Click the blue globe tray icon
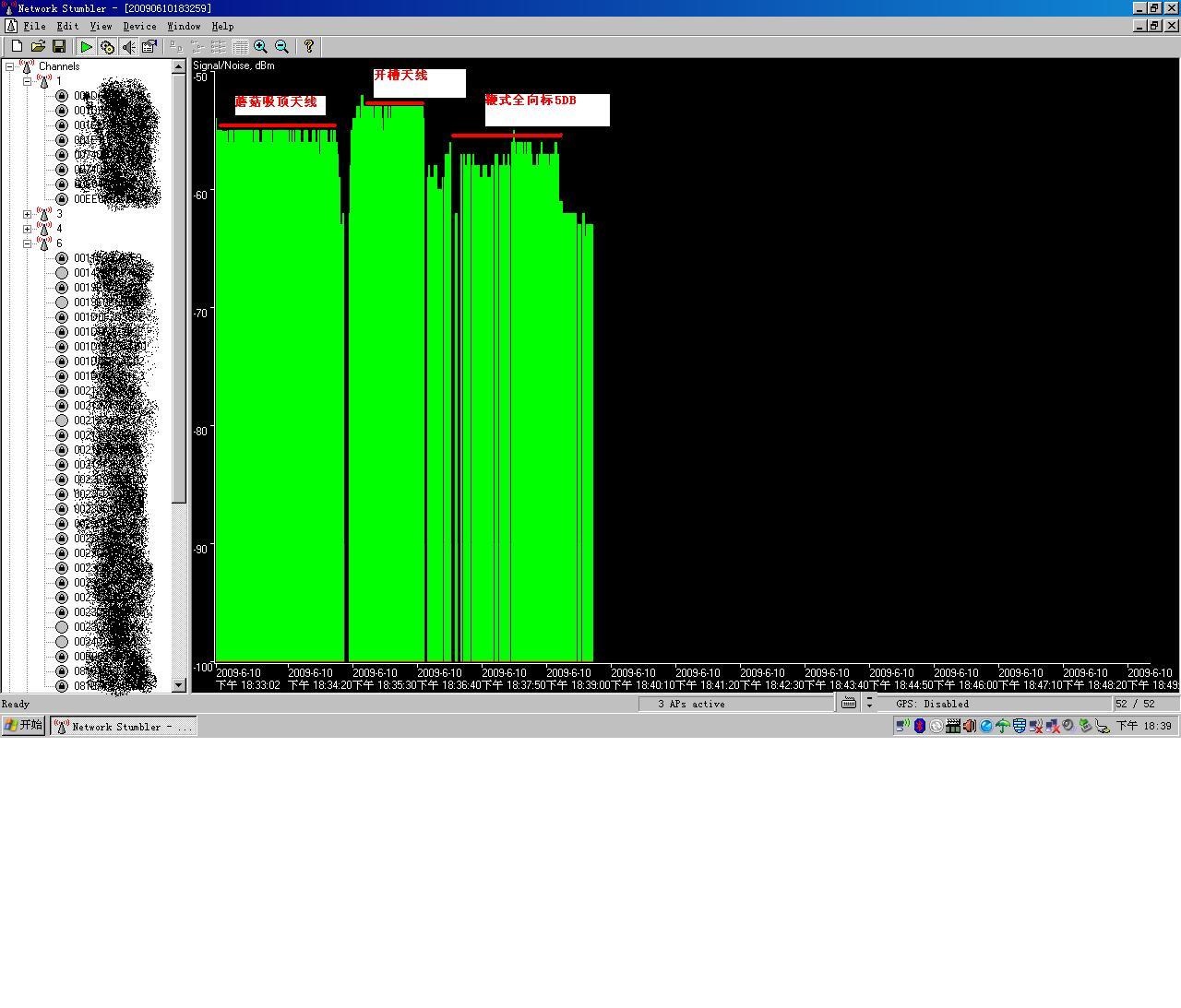This screenshot has height=1008, width=1181. [986, 726]
